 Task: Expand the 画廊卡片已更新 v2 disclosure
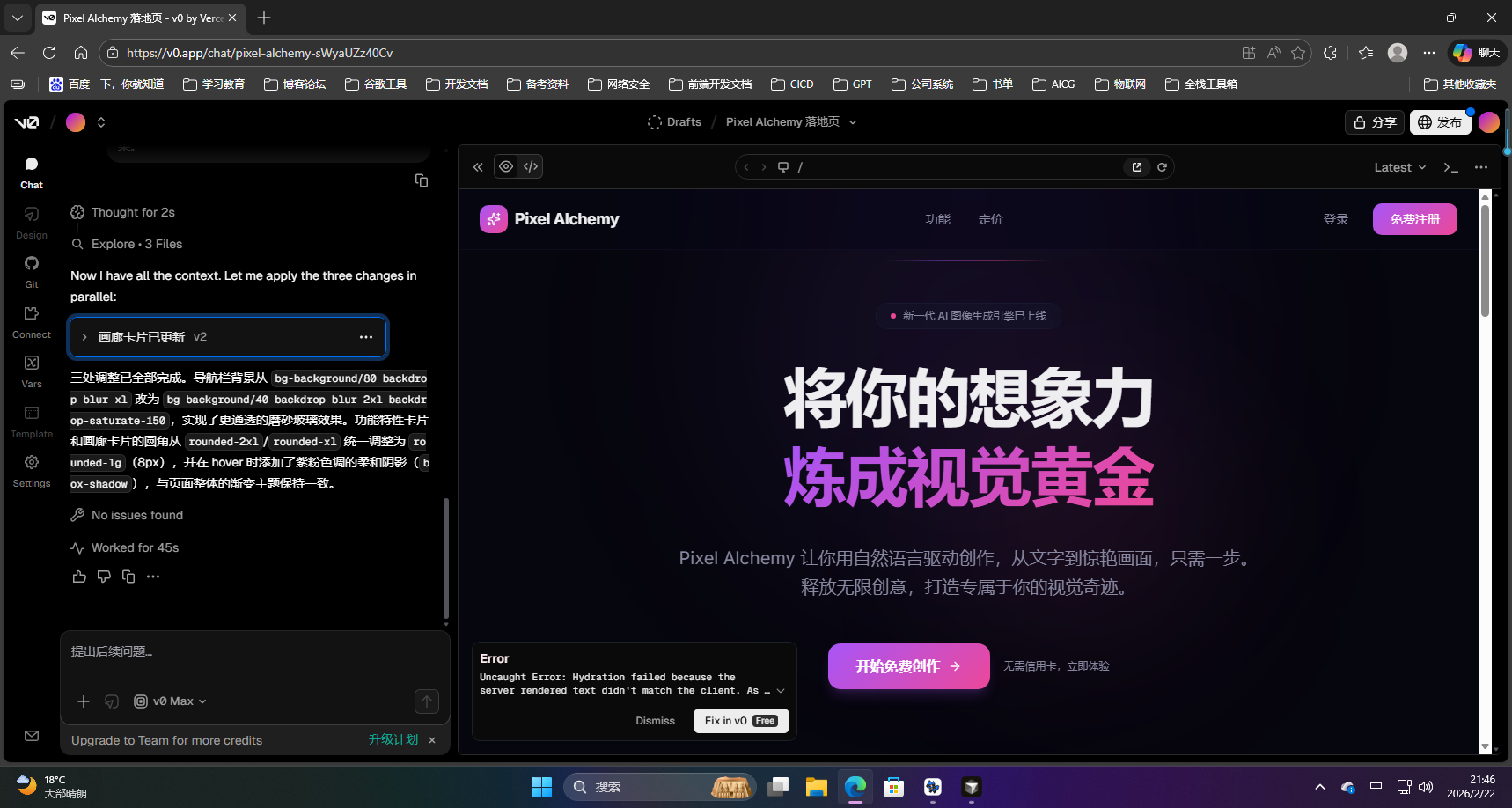[84, 336]
